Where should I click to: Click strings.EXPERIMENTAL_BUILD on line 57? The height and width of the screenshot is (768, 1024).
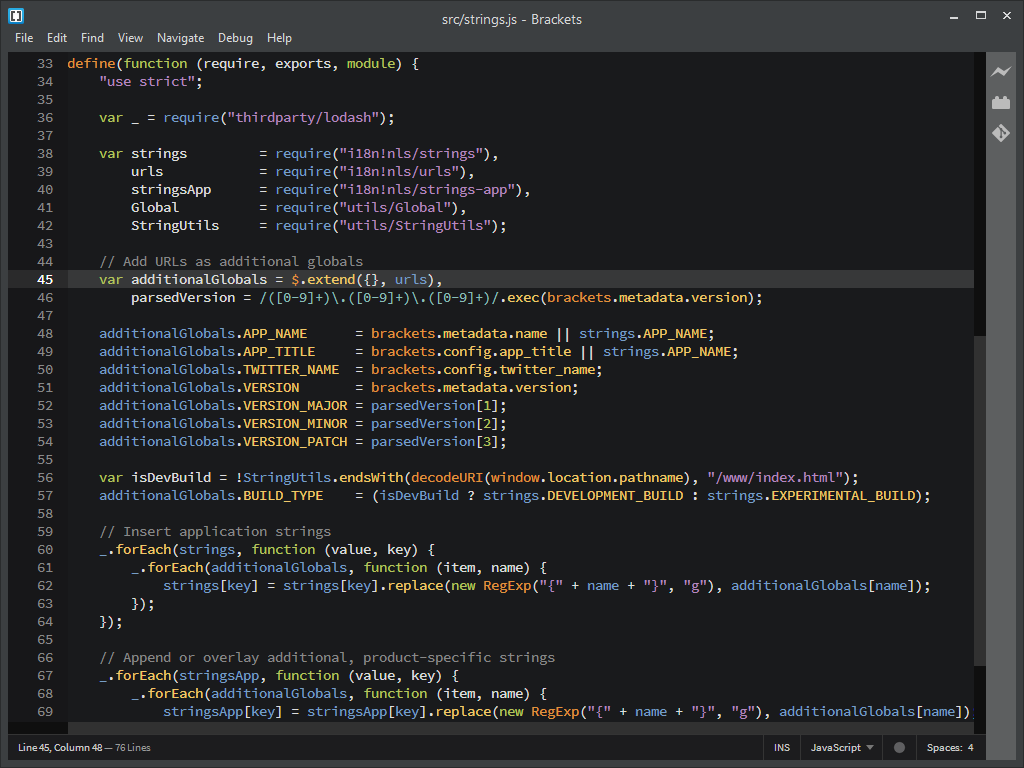click(x=811, y=496)
